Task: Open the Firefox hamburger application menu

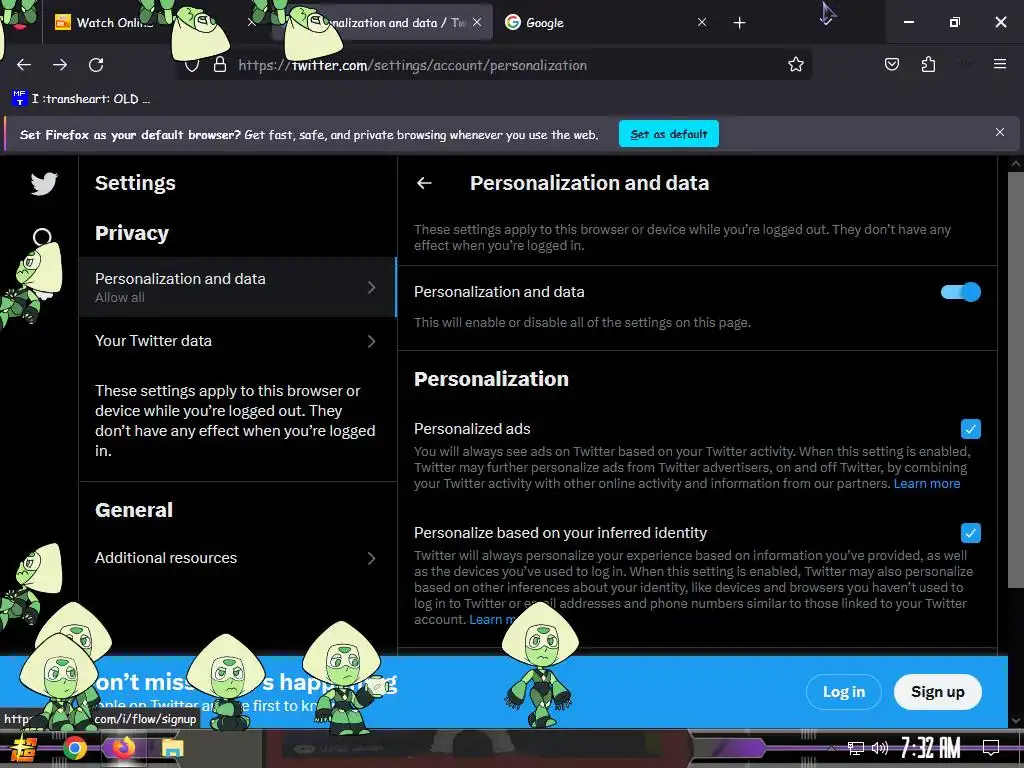Action: pyautogui.click(x=1000, y=64)
